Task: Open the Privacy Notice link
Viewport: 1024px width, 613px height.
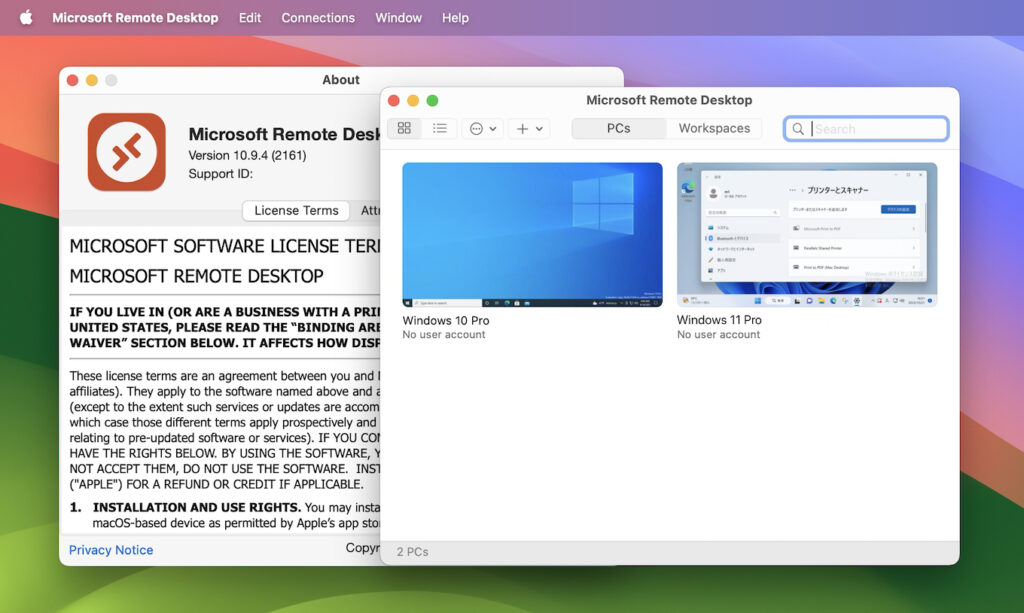Action: click(110, 550)
